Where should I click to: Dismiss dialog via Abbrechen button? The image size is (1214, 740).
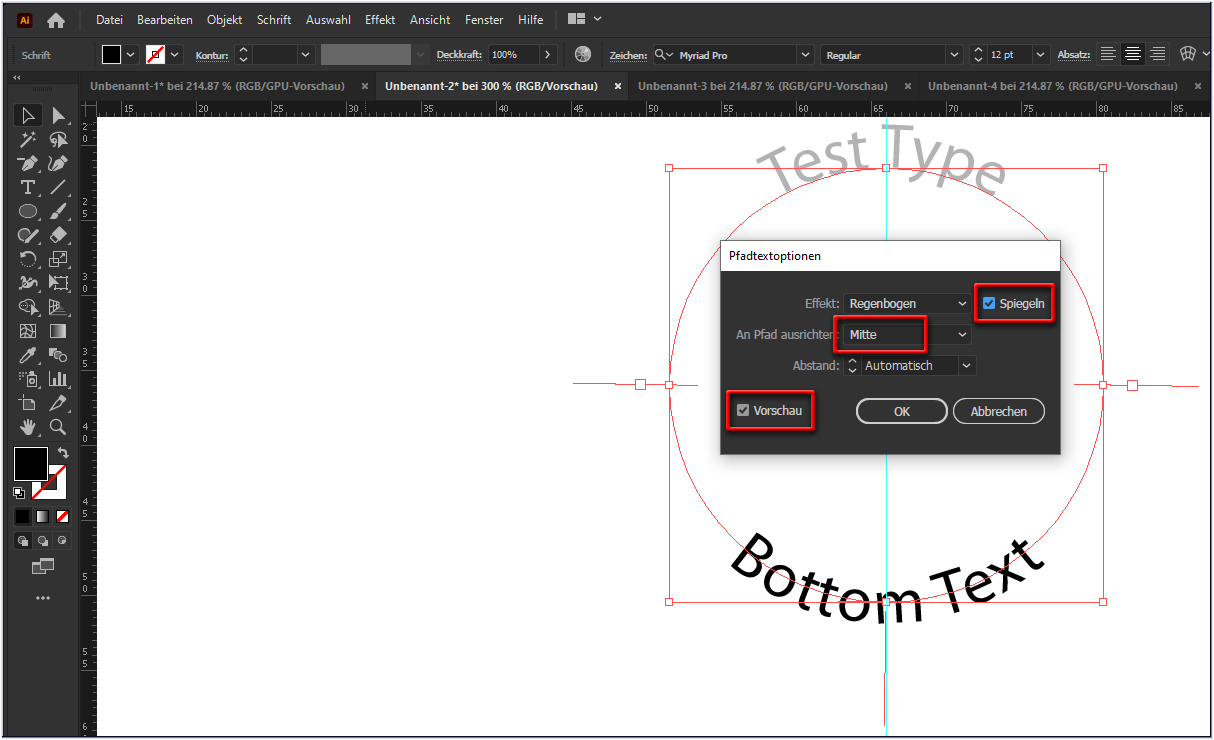click(x=998, y=410)
